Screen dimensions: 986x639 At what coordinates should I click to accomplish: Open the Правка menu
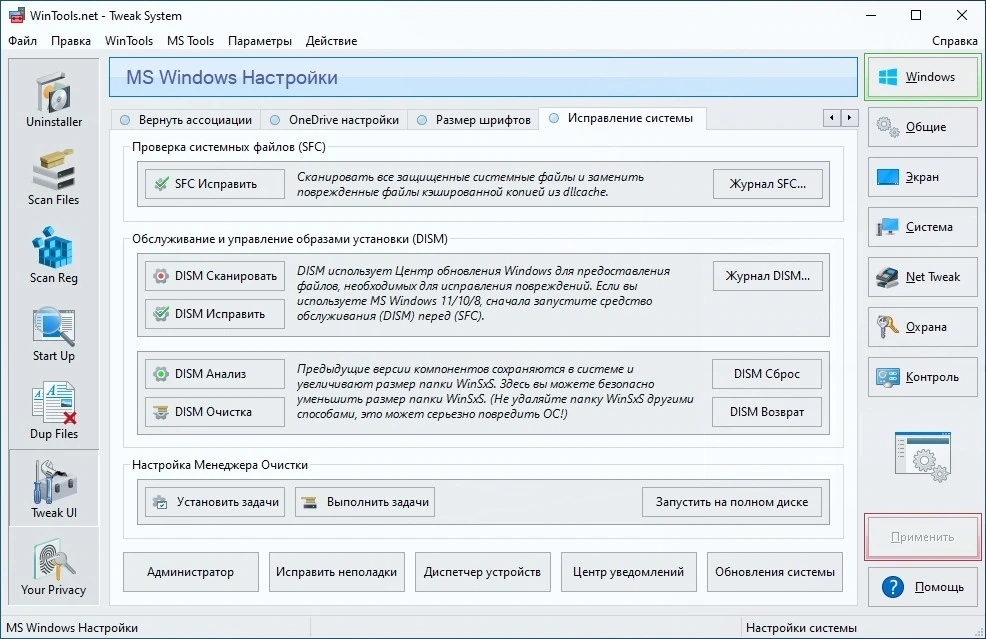pos(70,41)
